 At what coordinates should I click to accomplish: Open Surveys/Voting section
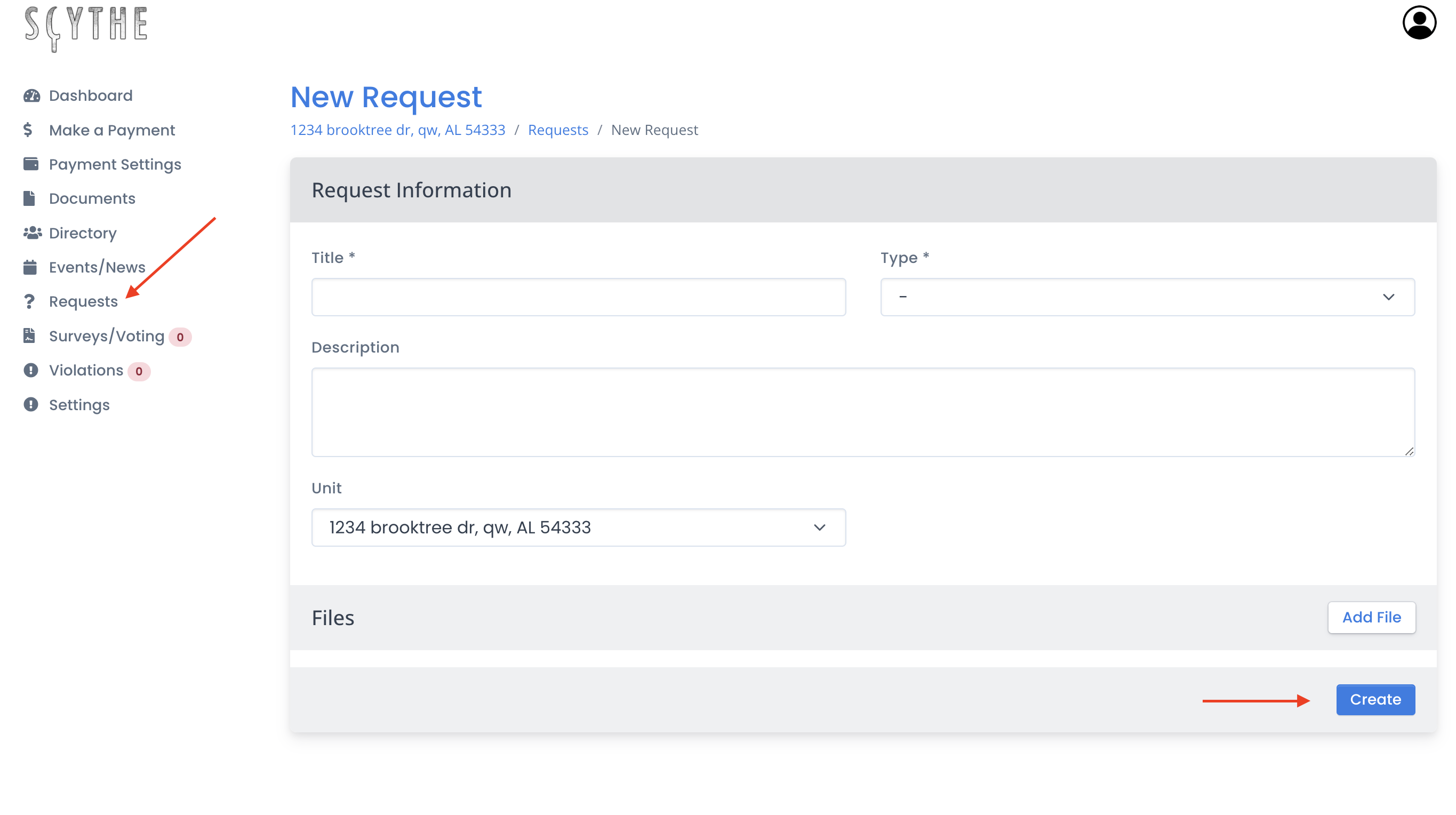pyautogui.click(x=106, y=336)
